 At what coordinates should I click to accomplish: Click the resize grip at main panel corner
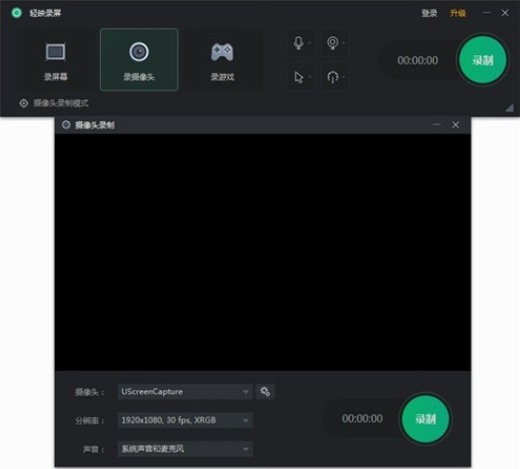point(509,108)
